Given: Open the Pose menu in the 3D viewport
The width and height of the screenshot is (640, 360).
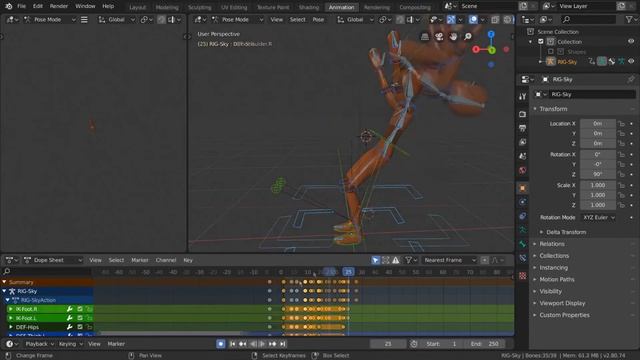Looking at the screenshot, I should click(x=318, y=19).
